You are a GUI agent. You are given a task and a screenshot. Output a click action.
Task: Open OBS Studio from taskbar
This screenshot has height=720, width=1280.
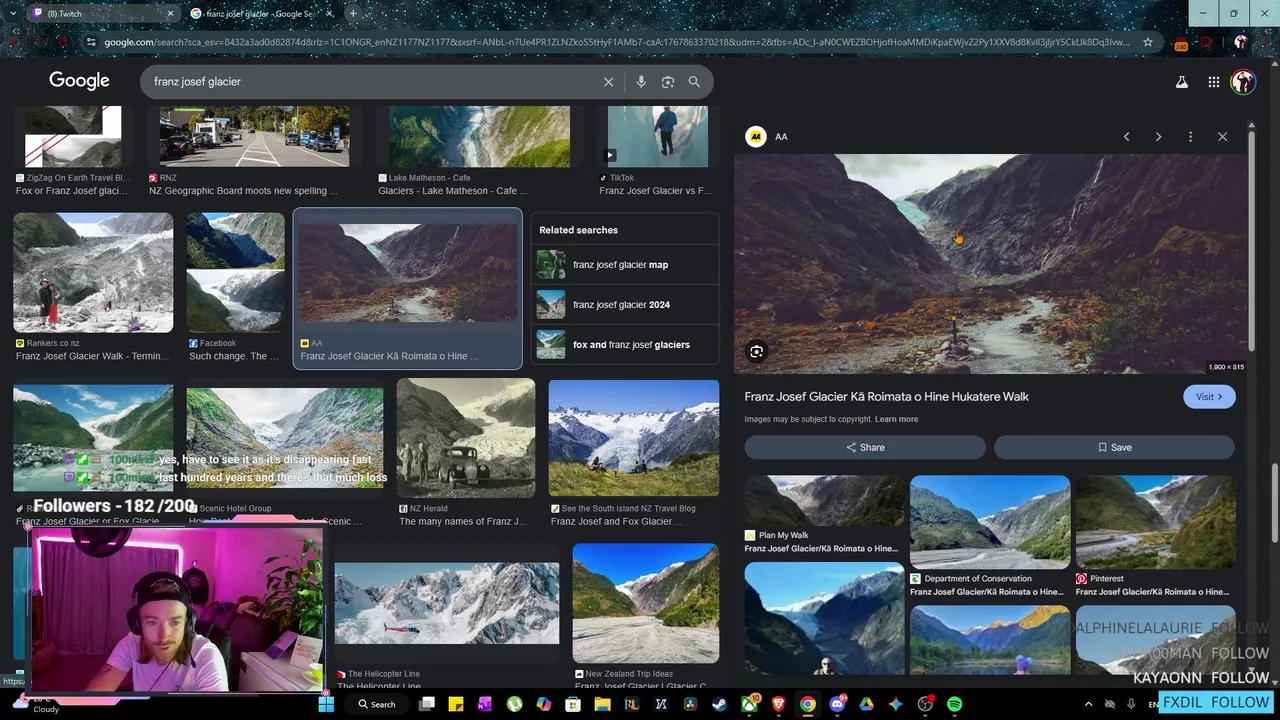[925, 704]
